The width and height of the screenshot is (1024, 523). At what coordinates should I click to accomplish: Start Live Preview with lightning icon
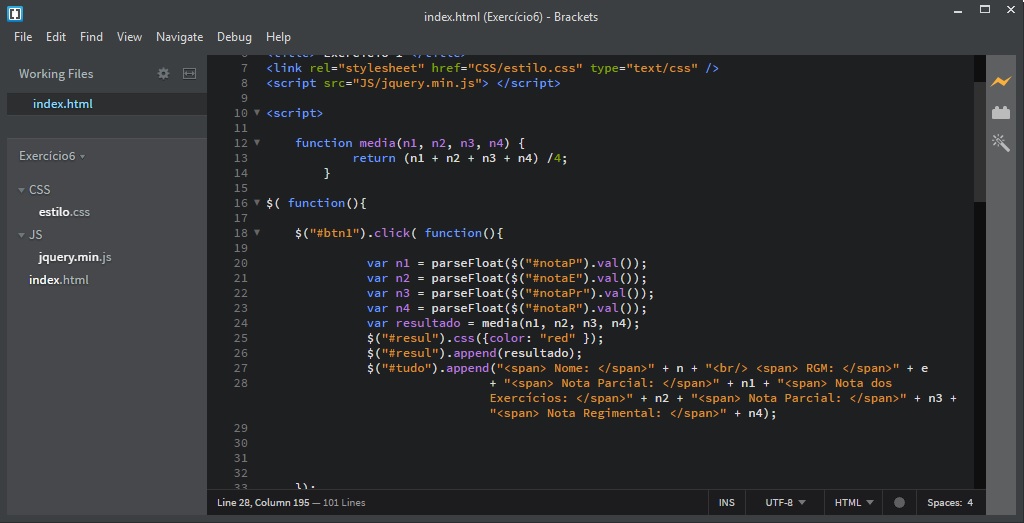[x=1000, y=82]
